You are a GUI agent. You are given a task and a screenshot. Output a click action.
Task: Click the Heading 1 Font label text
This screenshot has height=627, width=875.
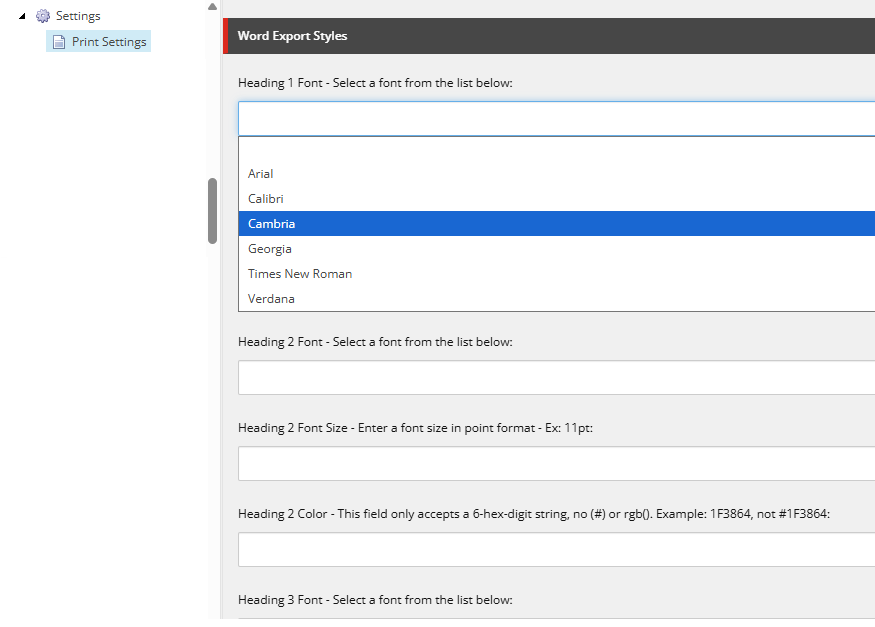375,83
